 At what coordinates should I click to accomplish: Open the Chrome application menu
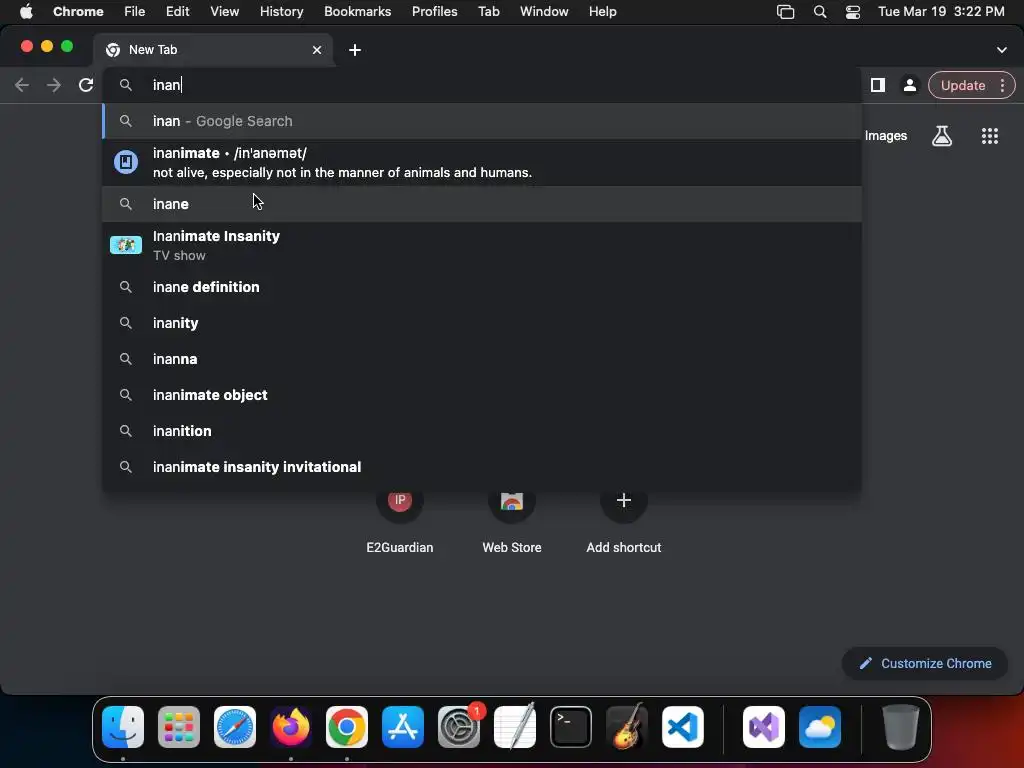click(x=78, y=11)
